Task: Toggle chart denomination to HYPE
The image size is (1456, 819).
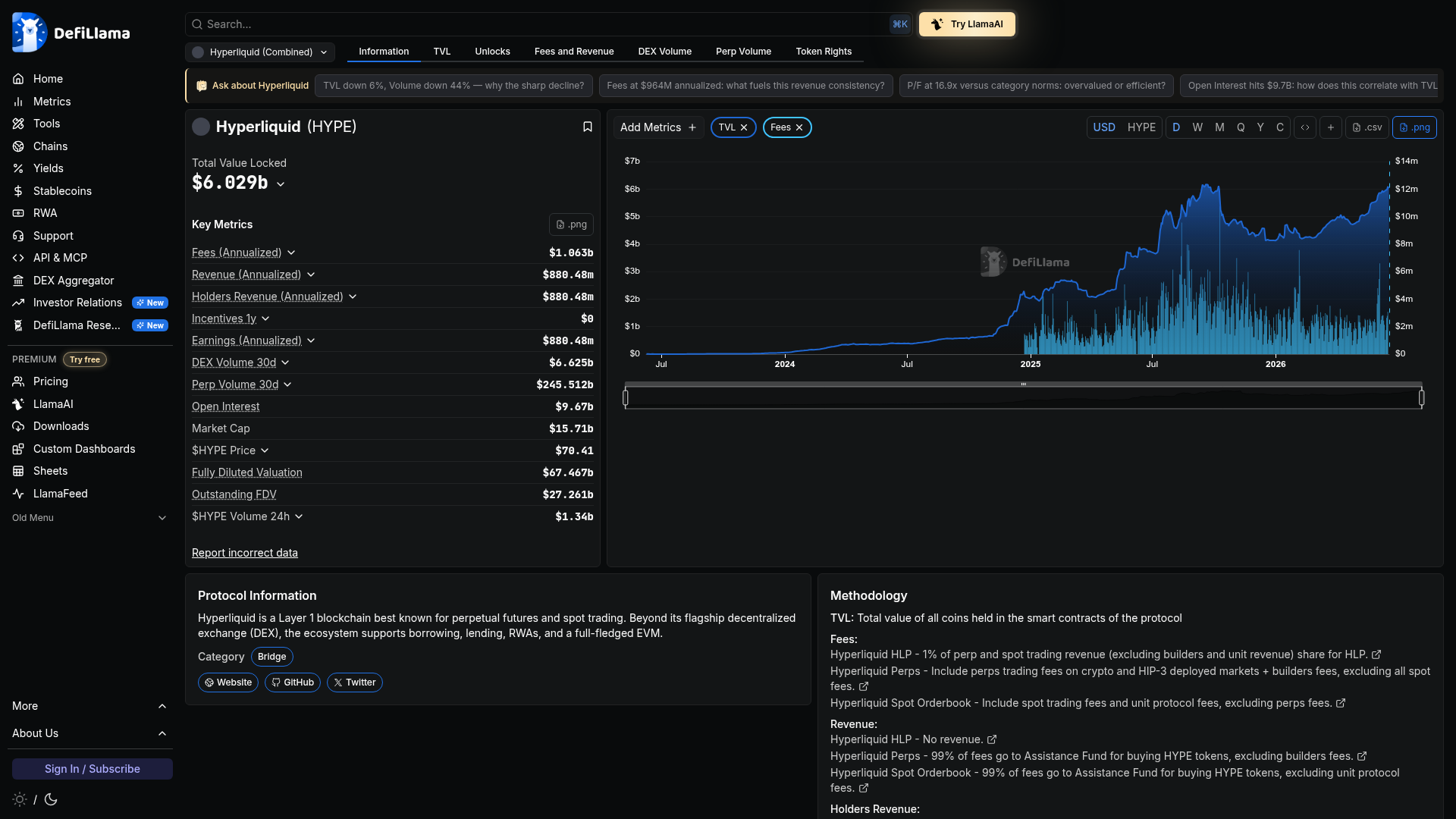Action: click(1141, 127)
